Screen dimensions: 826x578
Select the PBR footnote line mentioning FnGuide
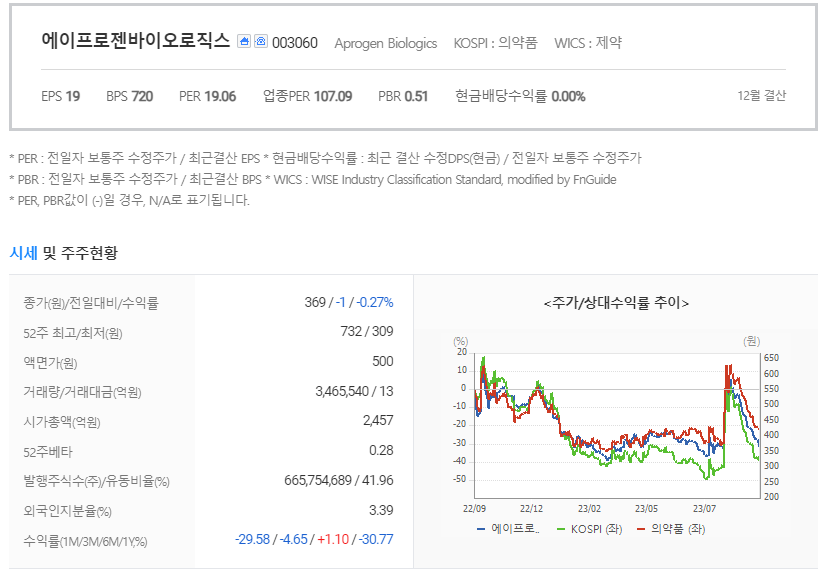pos(313,180)
